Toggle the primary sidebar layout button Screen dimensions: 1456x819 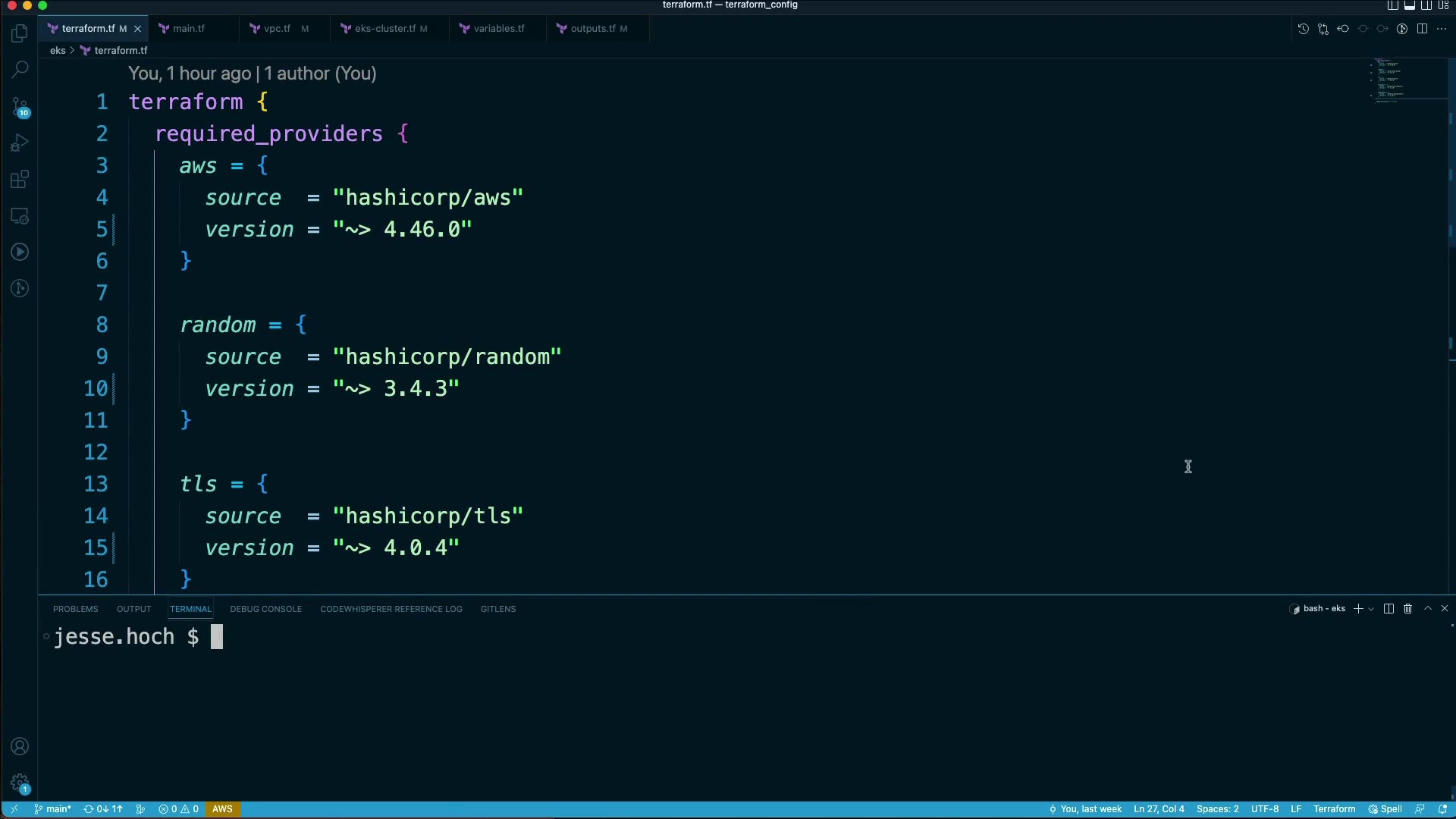point(1393,5)
